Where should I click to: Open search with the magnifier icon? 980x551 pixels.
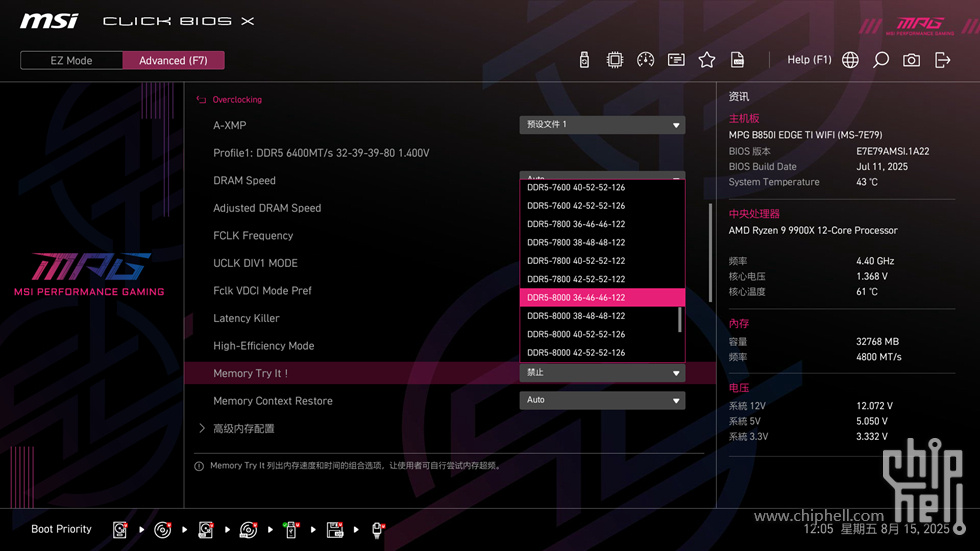click(881, 60)
